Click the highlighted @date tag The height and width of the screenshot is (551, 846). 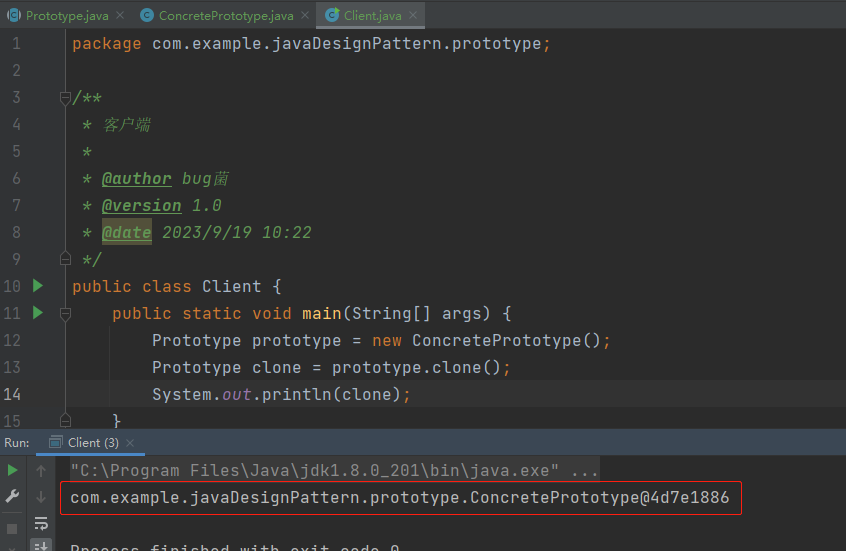pyautogui.click(x=127, y=233)
